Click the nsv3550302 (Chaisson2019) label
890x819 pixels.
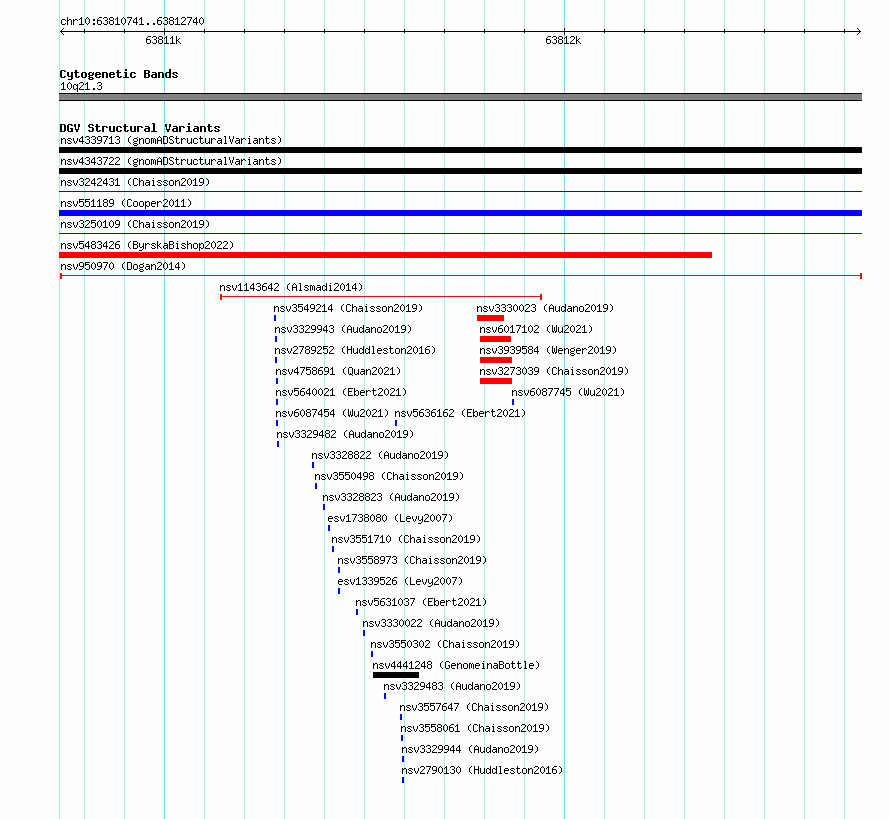point(445,644)
